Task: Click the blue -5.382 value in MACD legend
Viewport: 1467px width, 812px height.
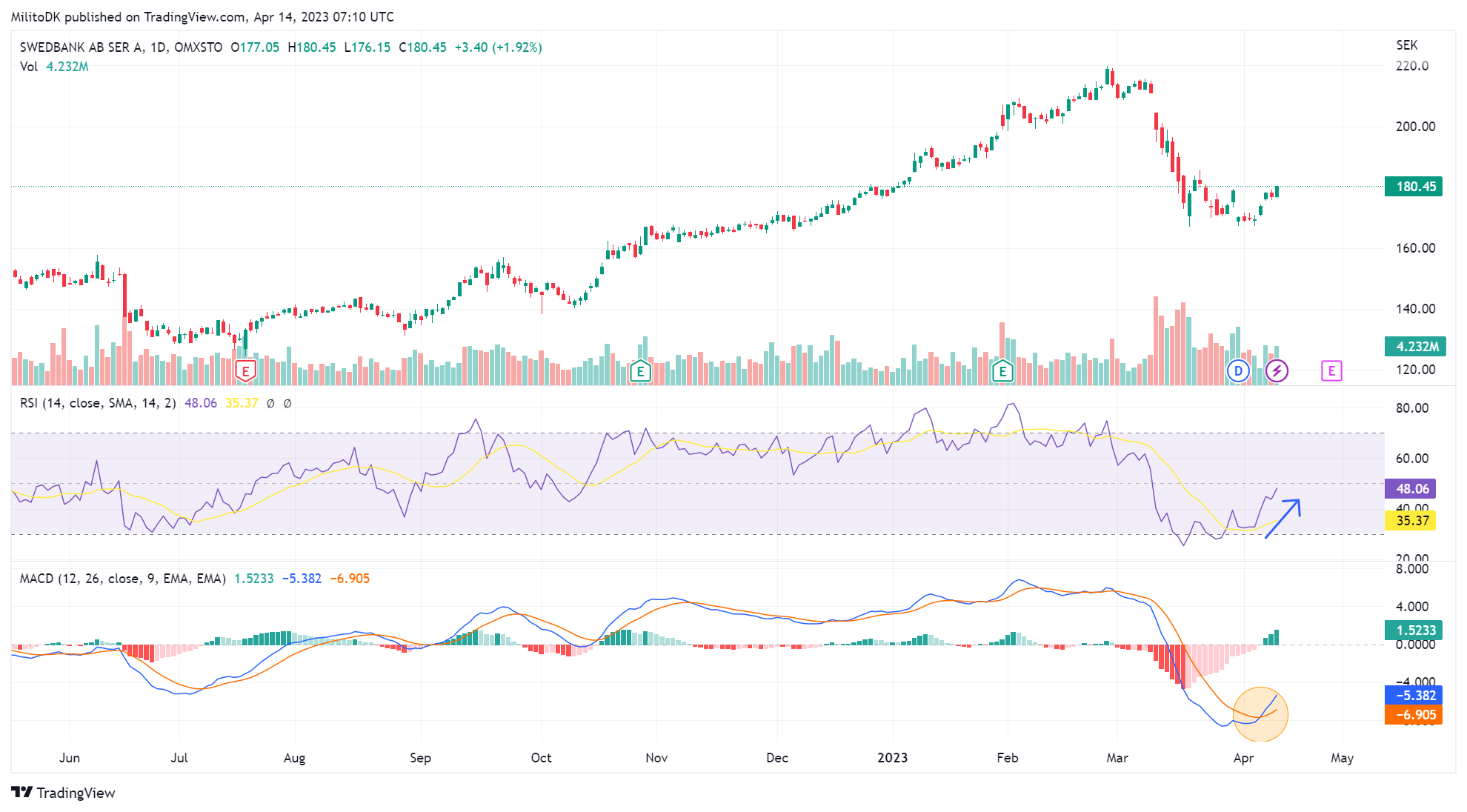Action: pyautogui.click(x=302, y=579)
